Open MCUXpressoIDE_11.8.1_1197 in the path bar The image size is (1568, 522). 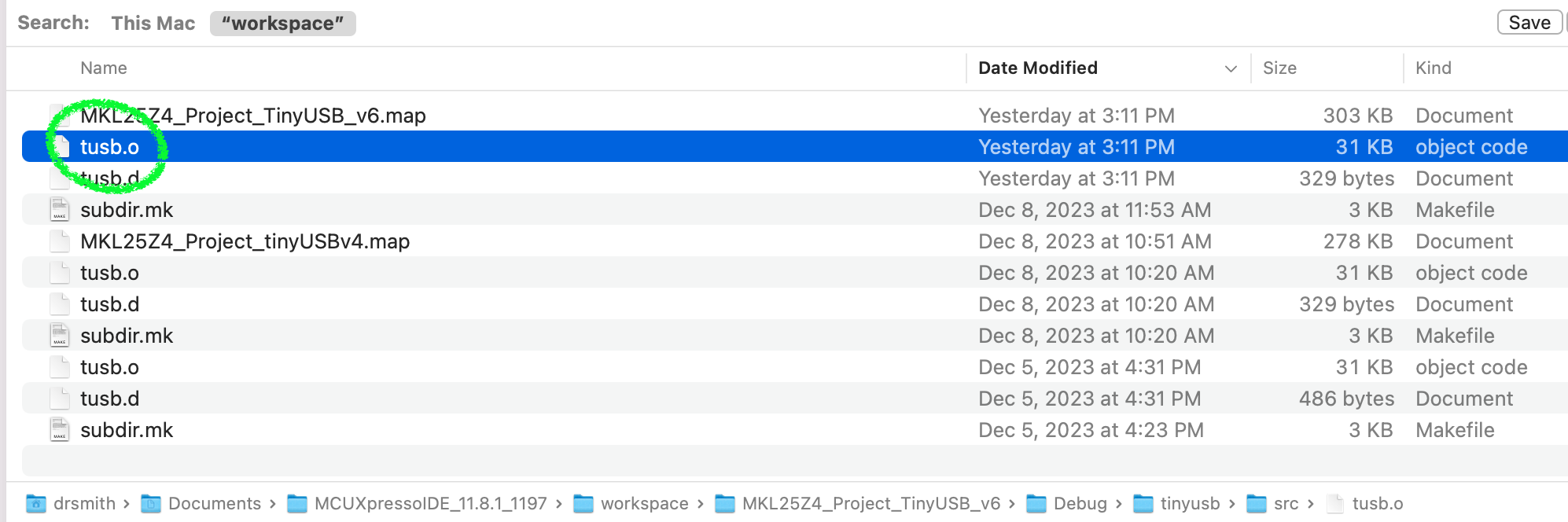[x=430, y=504]
